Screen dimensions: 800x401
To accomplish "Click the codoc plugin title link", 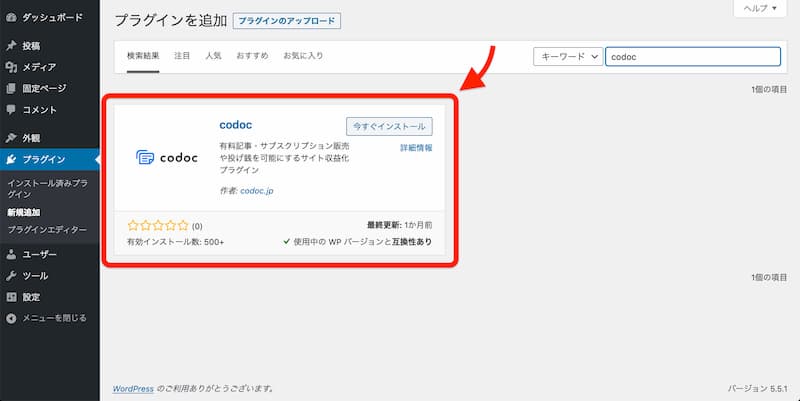I will coord(236,125).
